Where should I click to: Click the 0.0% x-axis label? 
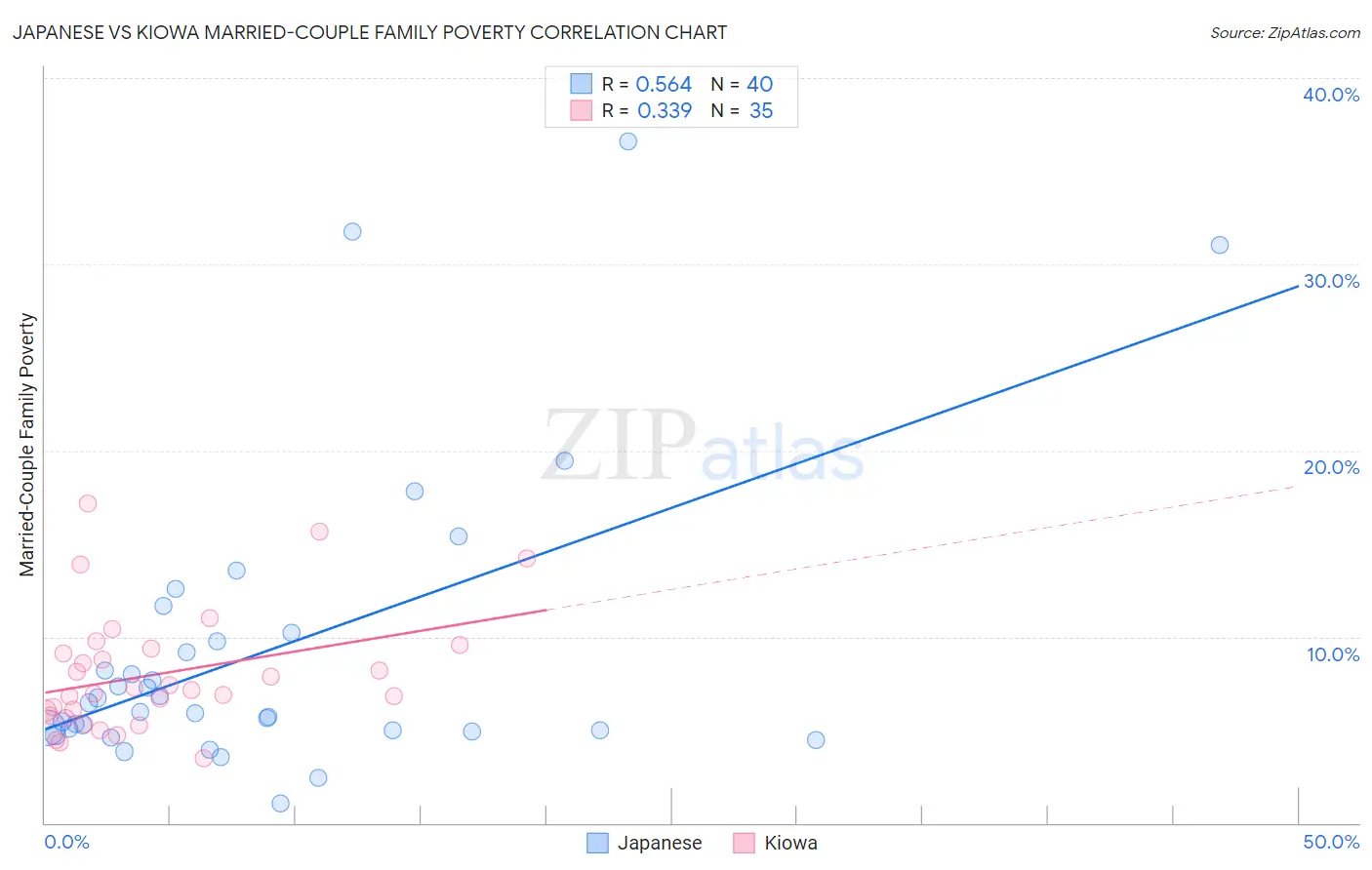click(66, 842)
